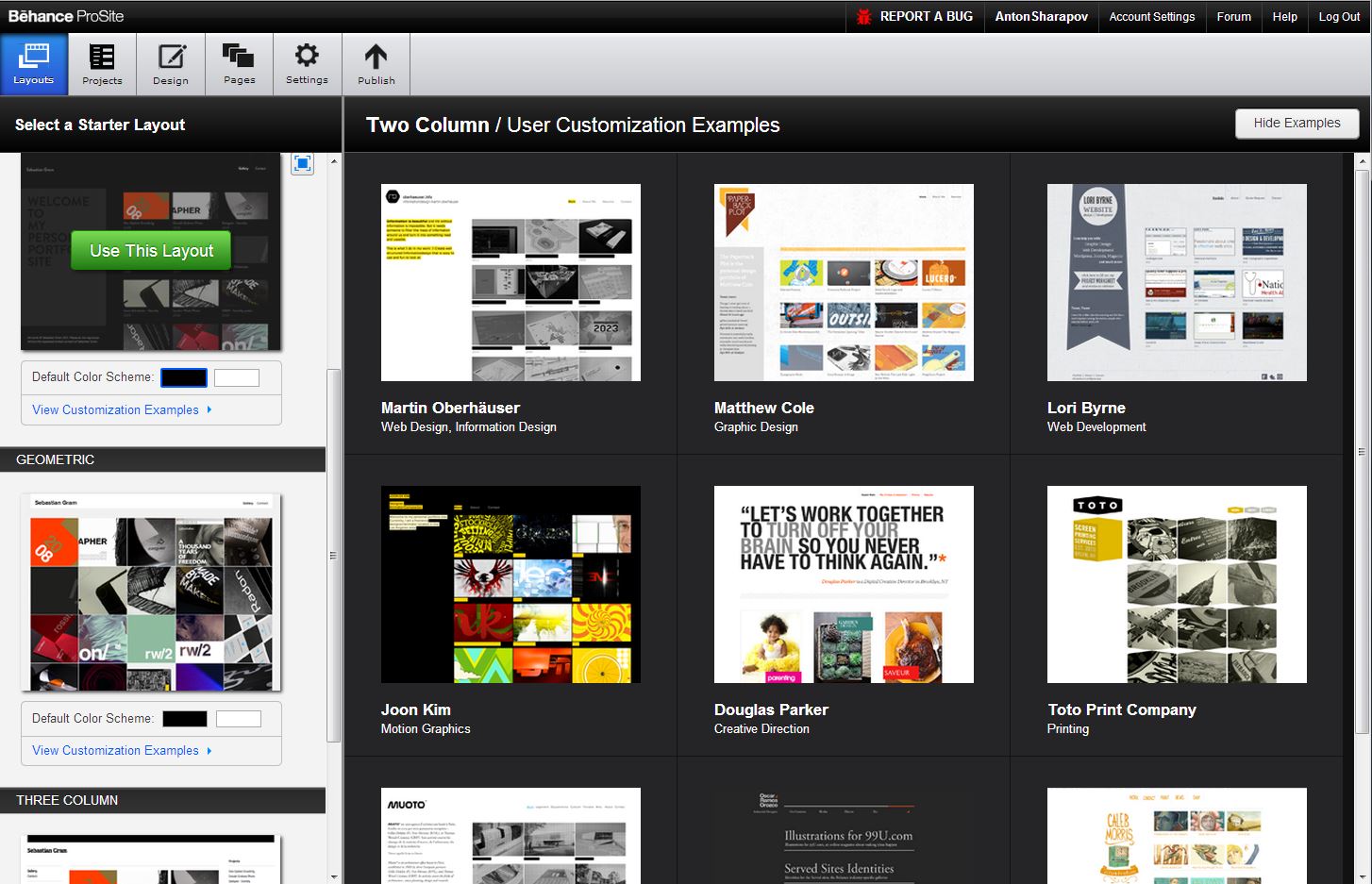Click the Publish arrow toolbar item
This screenshot has height=884, width=1372.
coord(376,64)
